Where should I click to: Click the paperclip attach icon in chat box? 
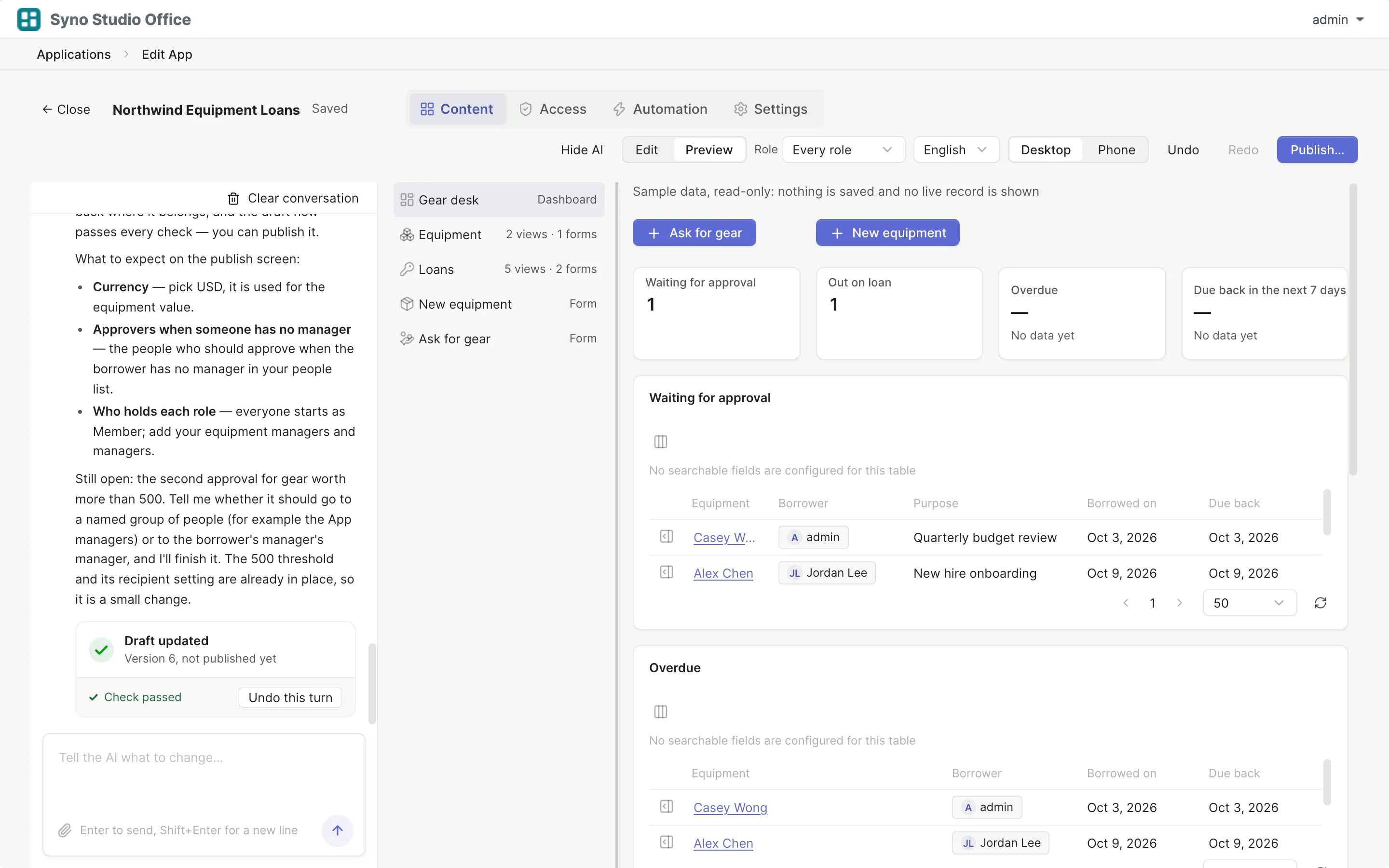(x=64, y=830)
